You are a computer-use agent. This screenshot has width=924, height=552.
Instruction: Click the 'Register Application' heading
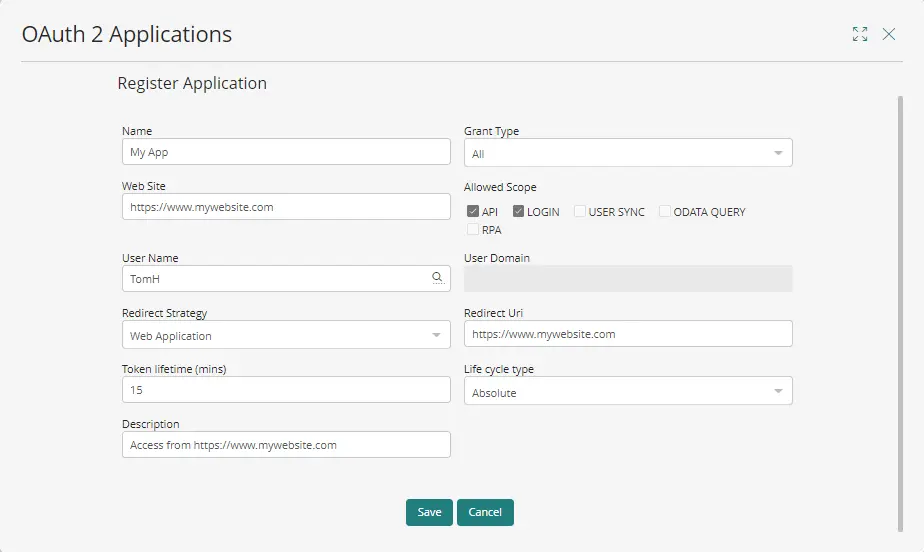[192, 83]
